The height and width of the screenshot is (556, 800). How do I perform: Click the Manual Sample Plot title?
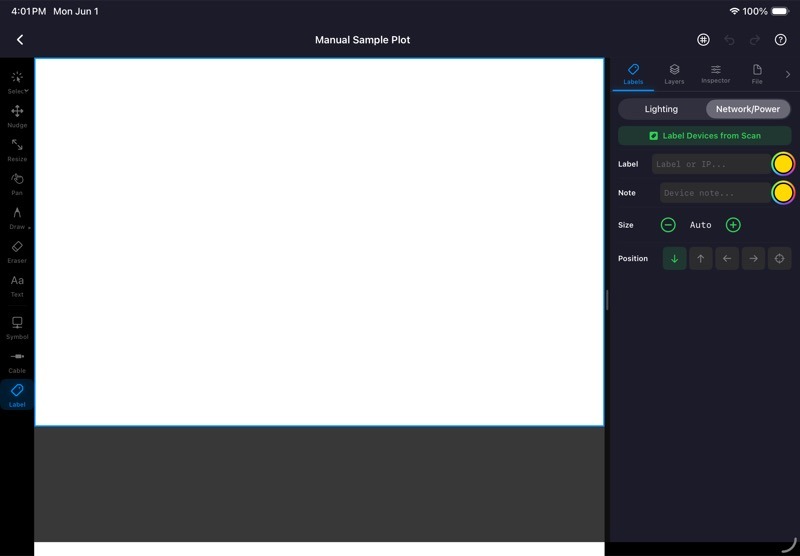(362, 40)
